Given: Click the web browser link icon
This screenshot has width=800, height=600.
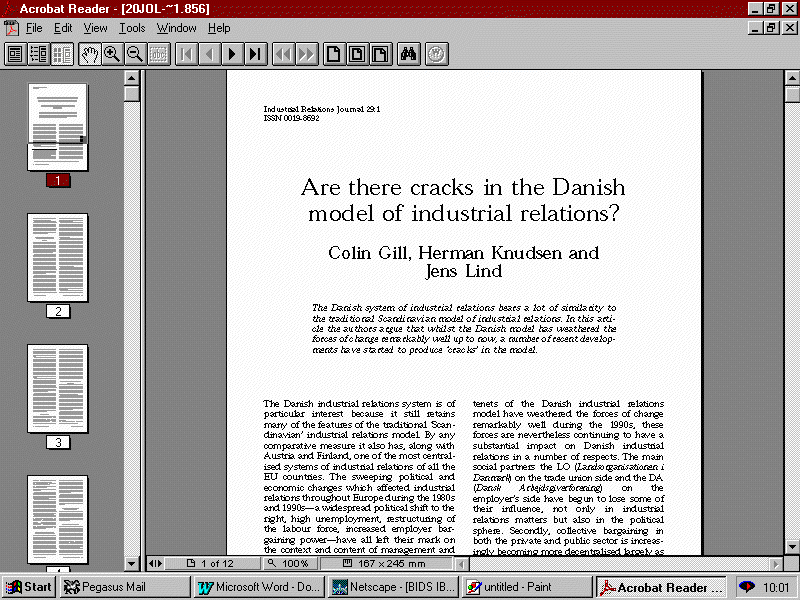Looking at the screenshot, I should pos(436,54).
